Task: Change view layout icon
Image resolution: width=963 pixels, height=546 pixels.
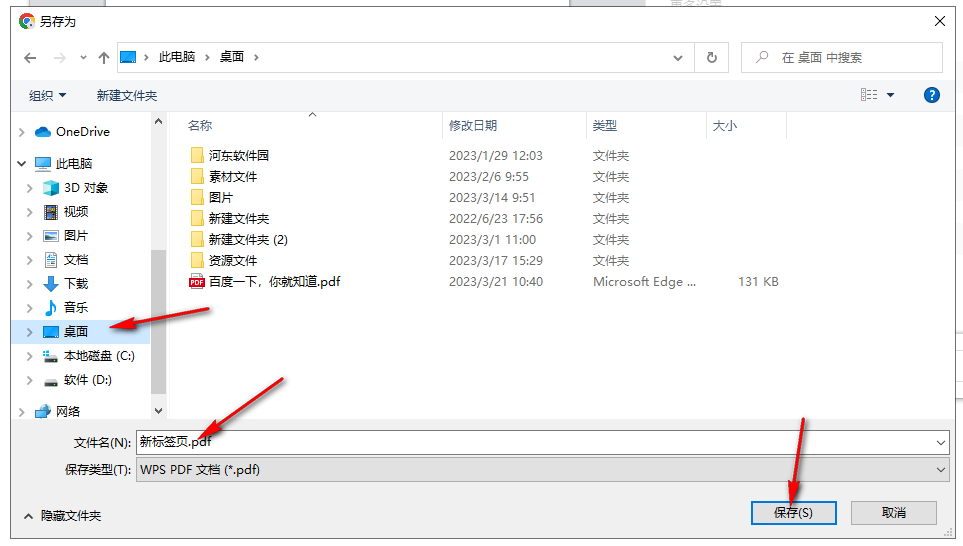Action: click(868, 95)
